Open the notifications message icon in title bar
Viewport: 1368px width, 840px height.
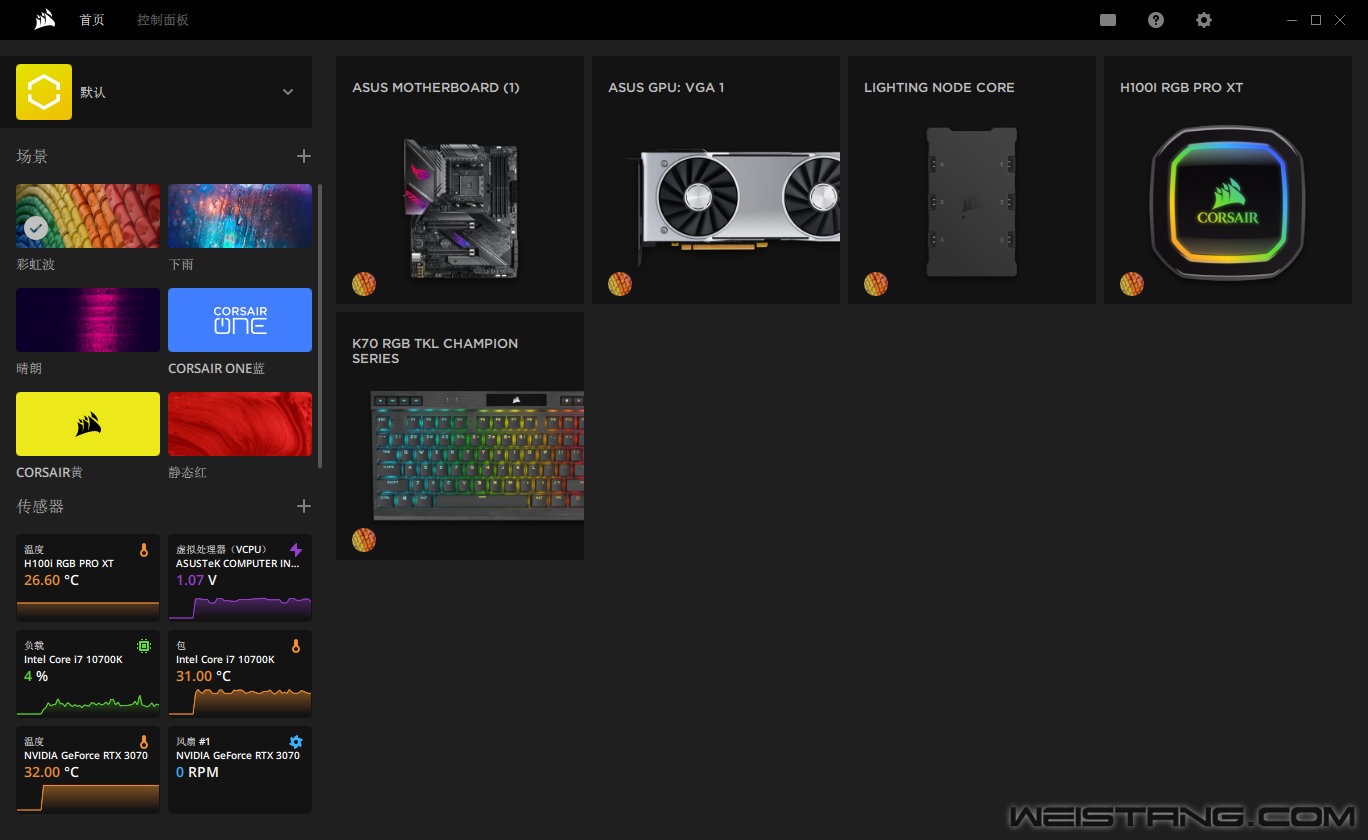pos(1108,20)
